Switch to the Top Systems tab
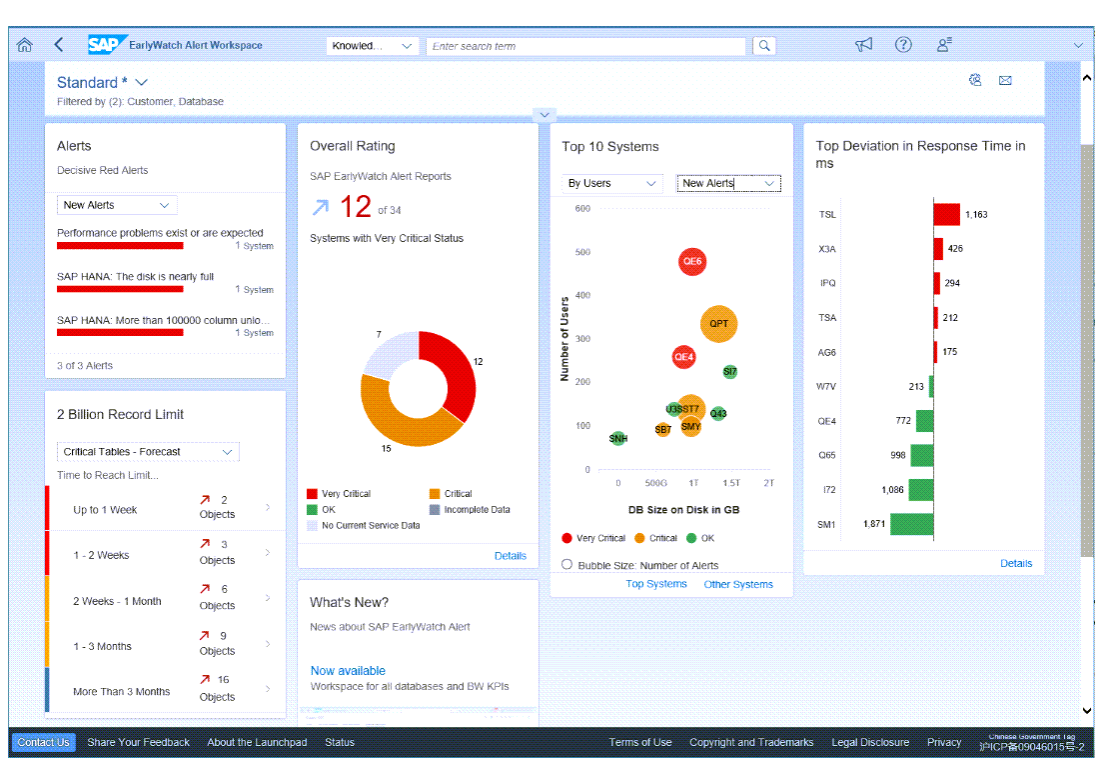The height and width of the screenshot is (771, 1102). [x=656, y=584]
